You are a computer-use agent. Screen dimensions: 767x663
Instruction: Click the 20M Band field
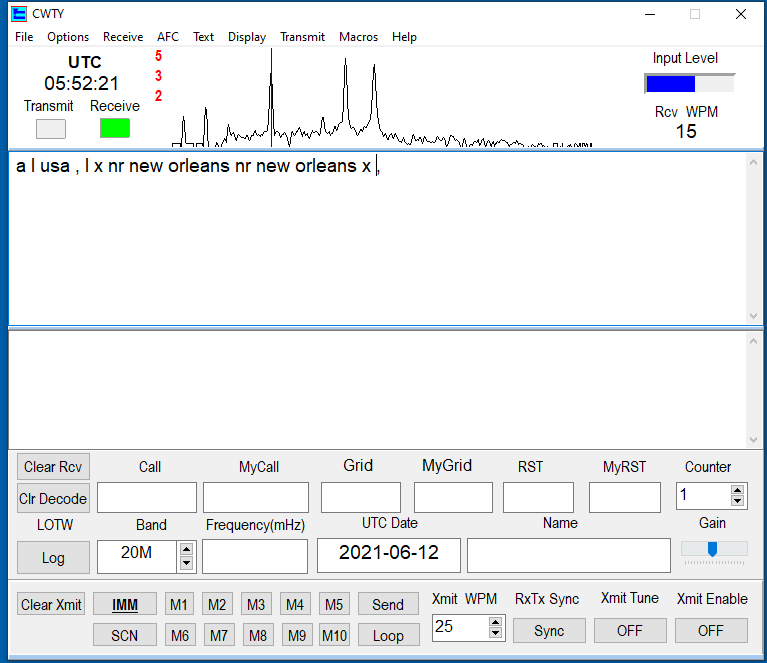[x=137, y=556]
